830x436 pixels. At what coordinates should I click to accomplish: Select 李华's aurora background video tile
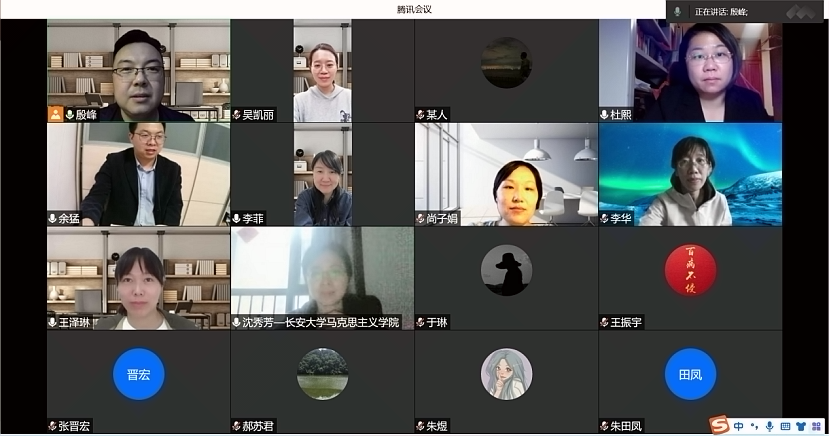[690, 174]
